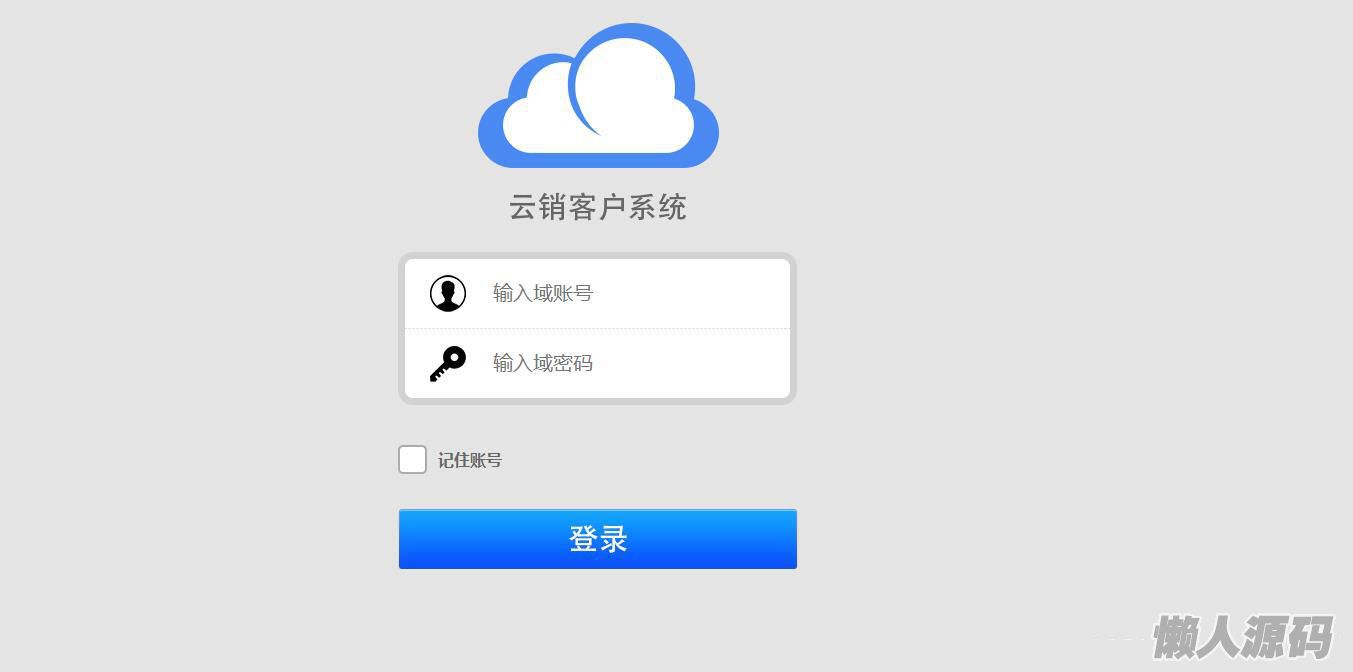Click the 输入域账号 placeholder text
This screenshot has width=1353, height=672.
tap(543, 293)
